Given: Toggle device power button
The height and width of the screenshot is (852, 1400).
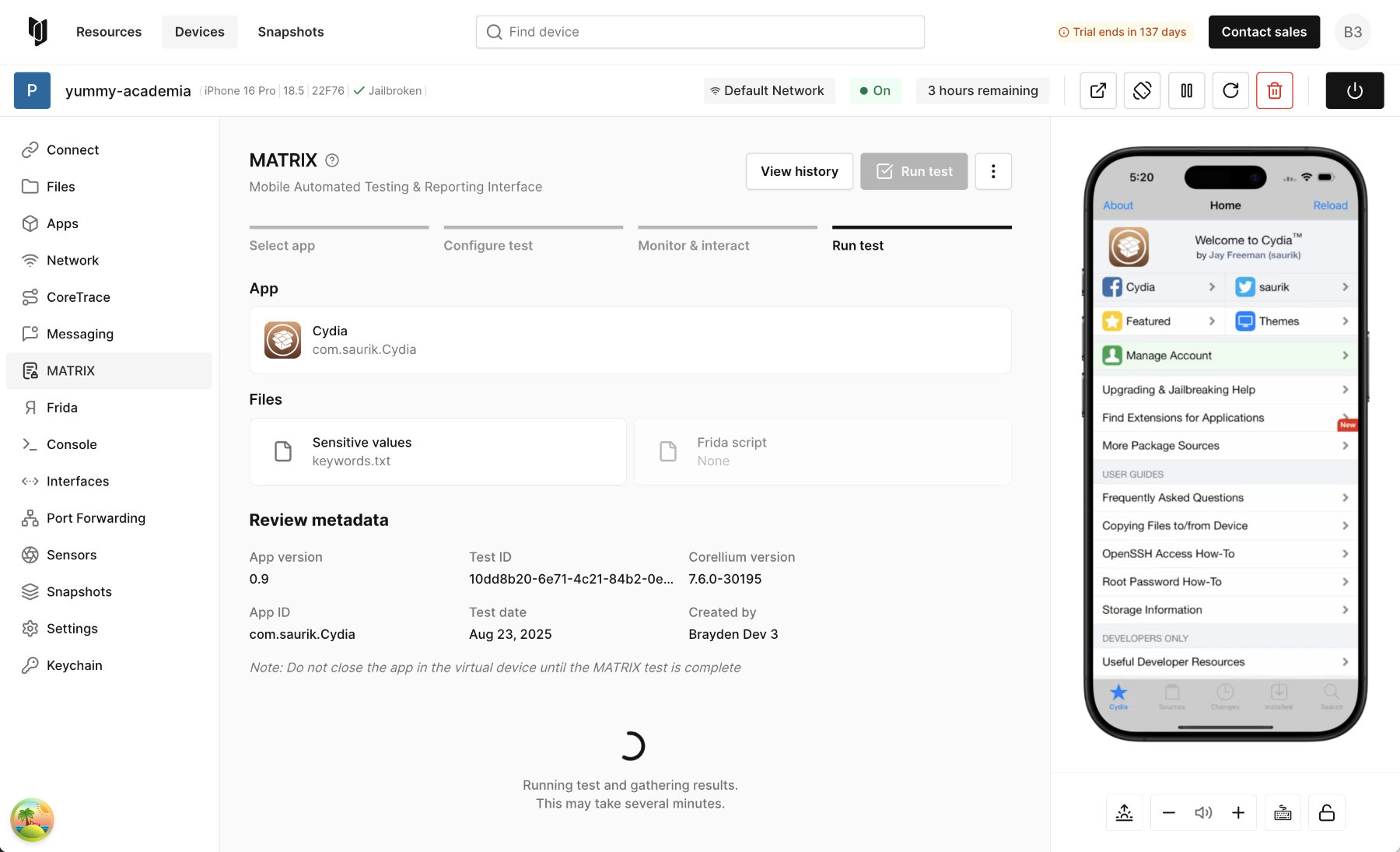Looking at the screenshot, I should [x=1354, y=91].
